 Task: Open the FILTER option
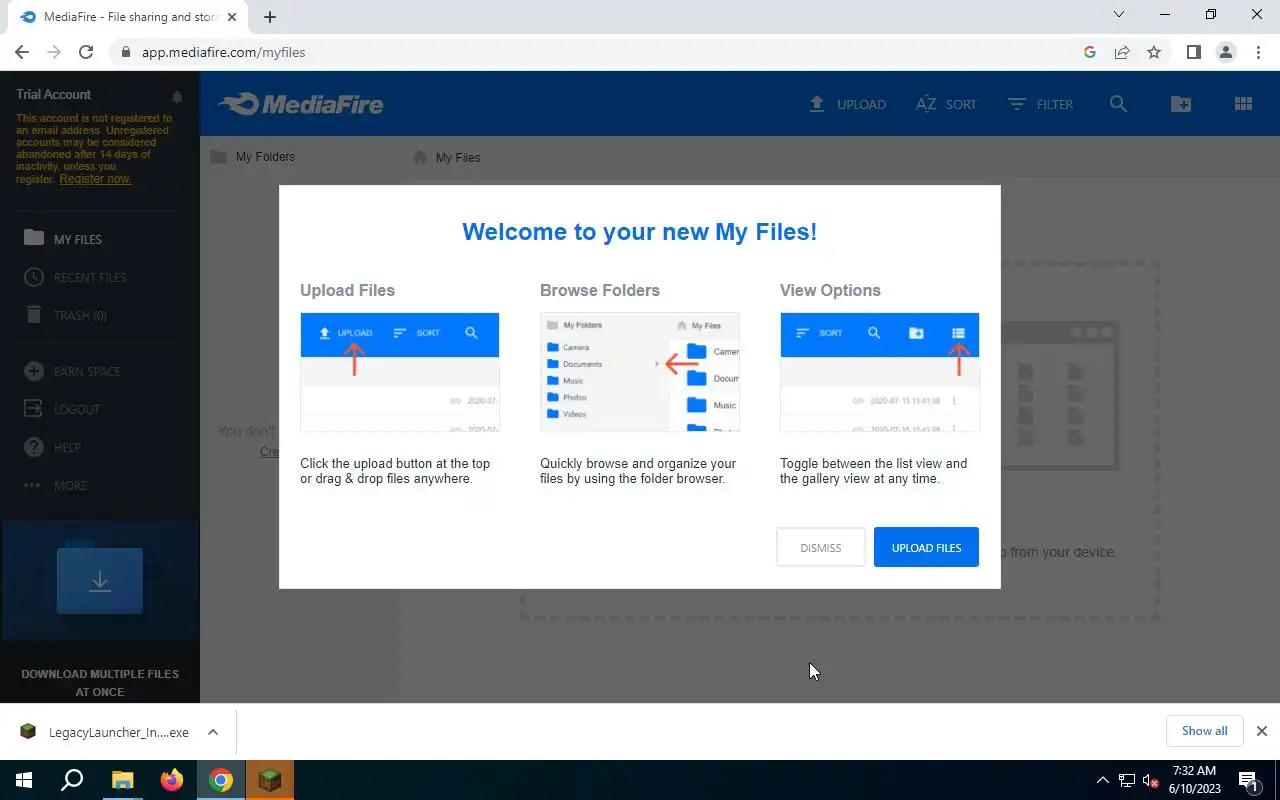[x=1040, y=104]
